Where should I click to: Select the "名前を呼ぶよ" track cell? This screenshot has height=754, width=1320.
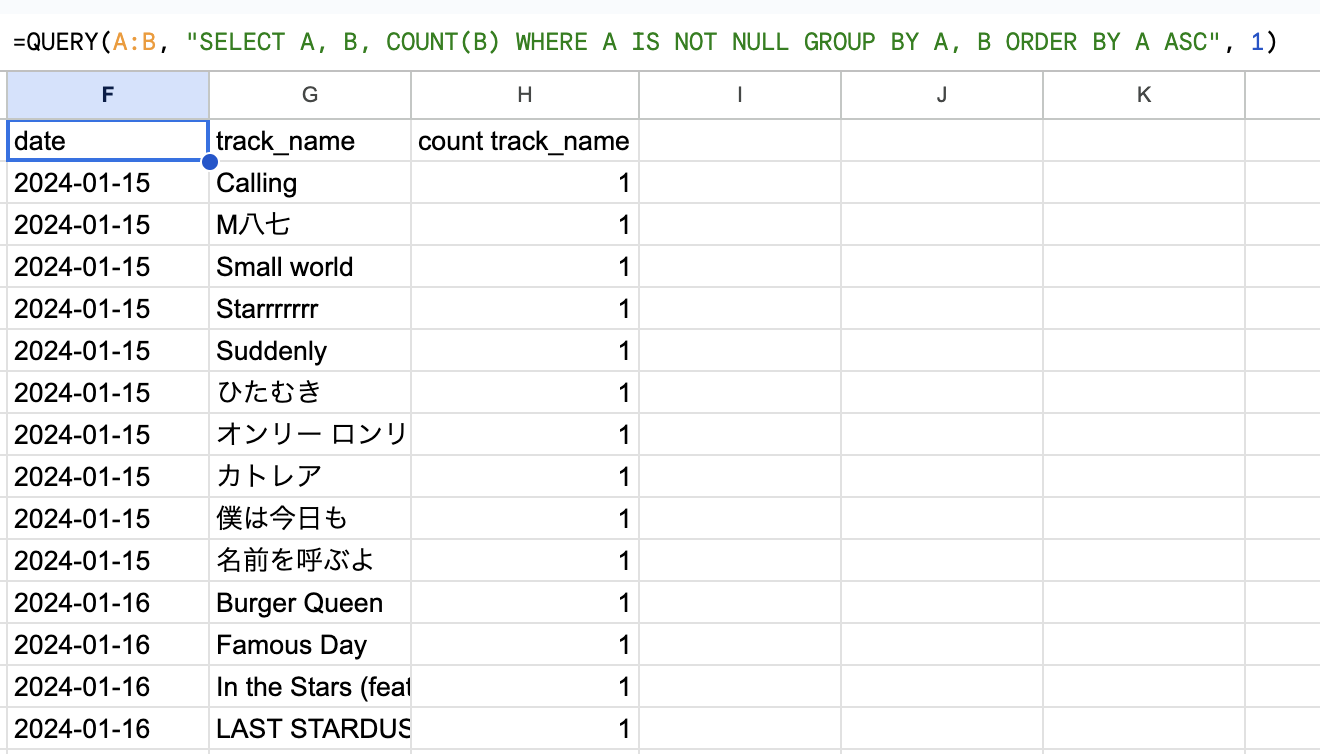click(x=310, y=561)
